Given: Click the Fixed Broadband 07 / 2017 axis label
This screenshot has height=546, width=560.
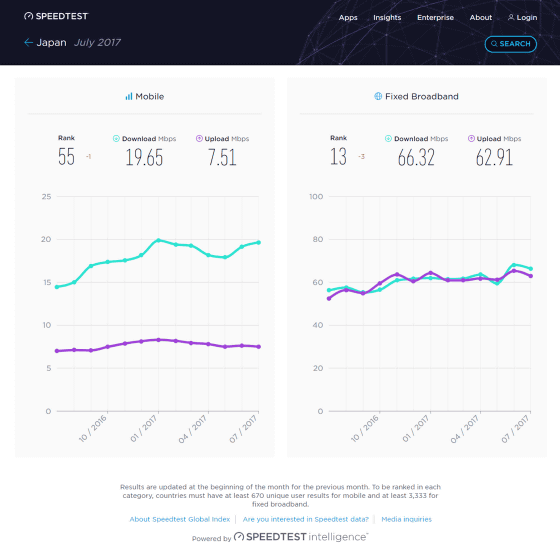Looking at the screenshot, I should 515,429.
